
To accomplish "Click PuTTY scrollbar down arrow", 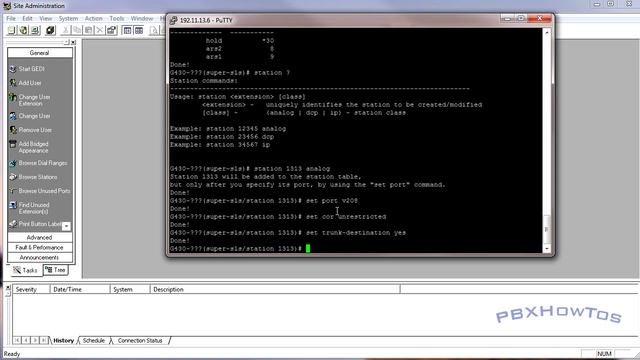I will click(547, 249).
